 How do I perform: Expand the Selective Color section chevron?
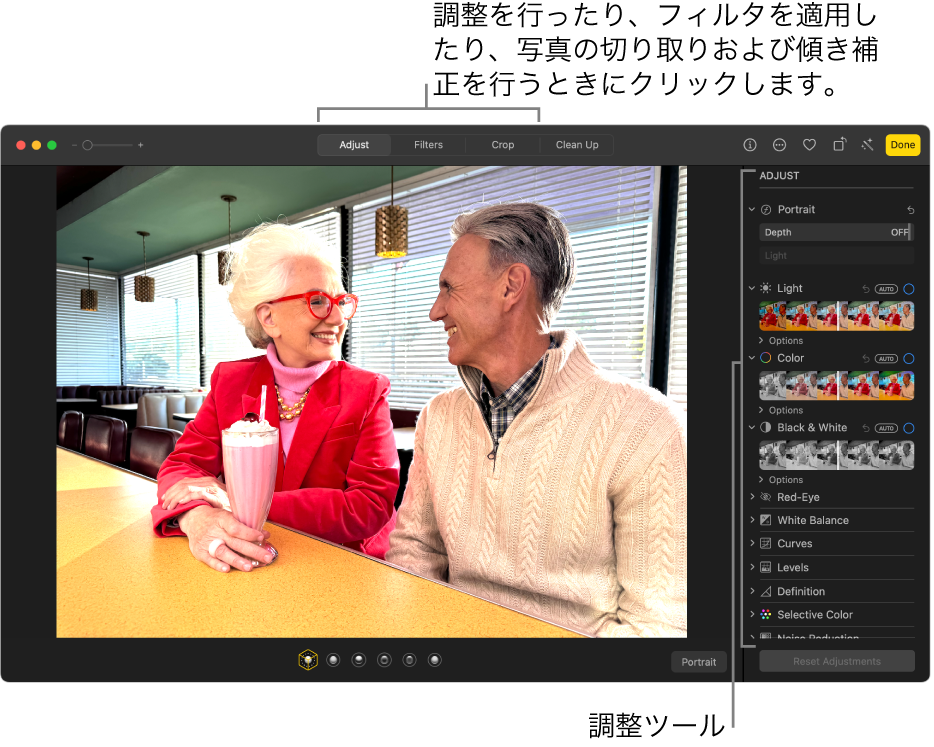click(754, 616)
